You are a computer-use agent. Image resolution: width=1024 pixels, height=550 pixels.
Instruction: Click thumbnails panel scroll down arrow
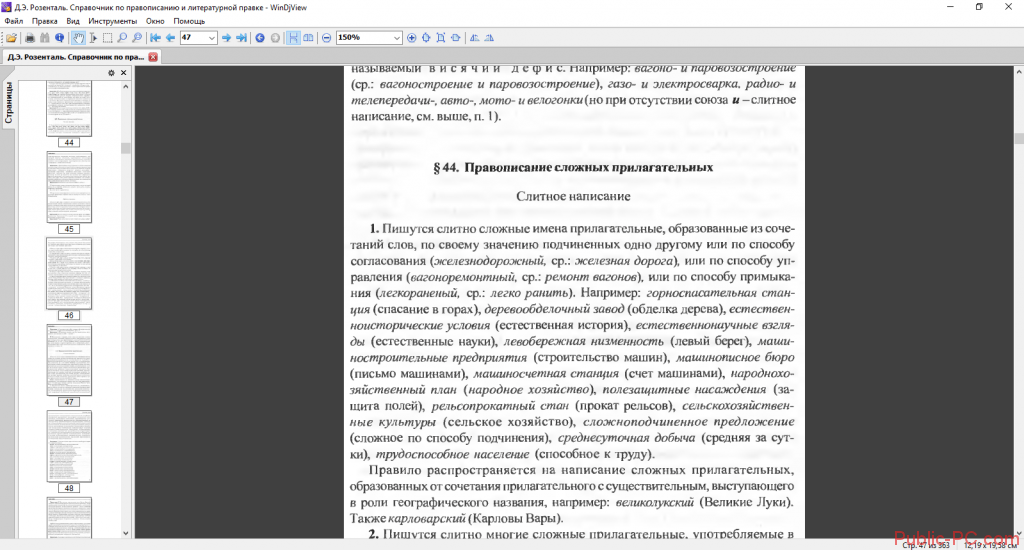pyautogui.click(x=125, y=533)
